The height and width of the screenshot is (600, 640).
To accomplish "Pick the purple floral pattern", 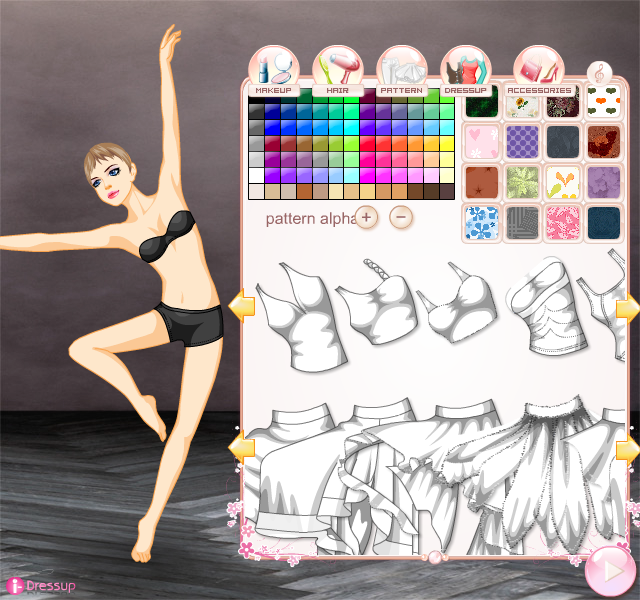I will [x=604, y=182].
